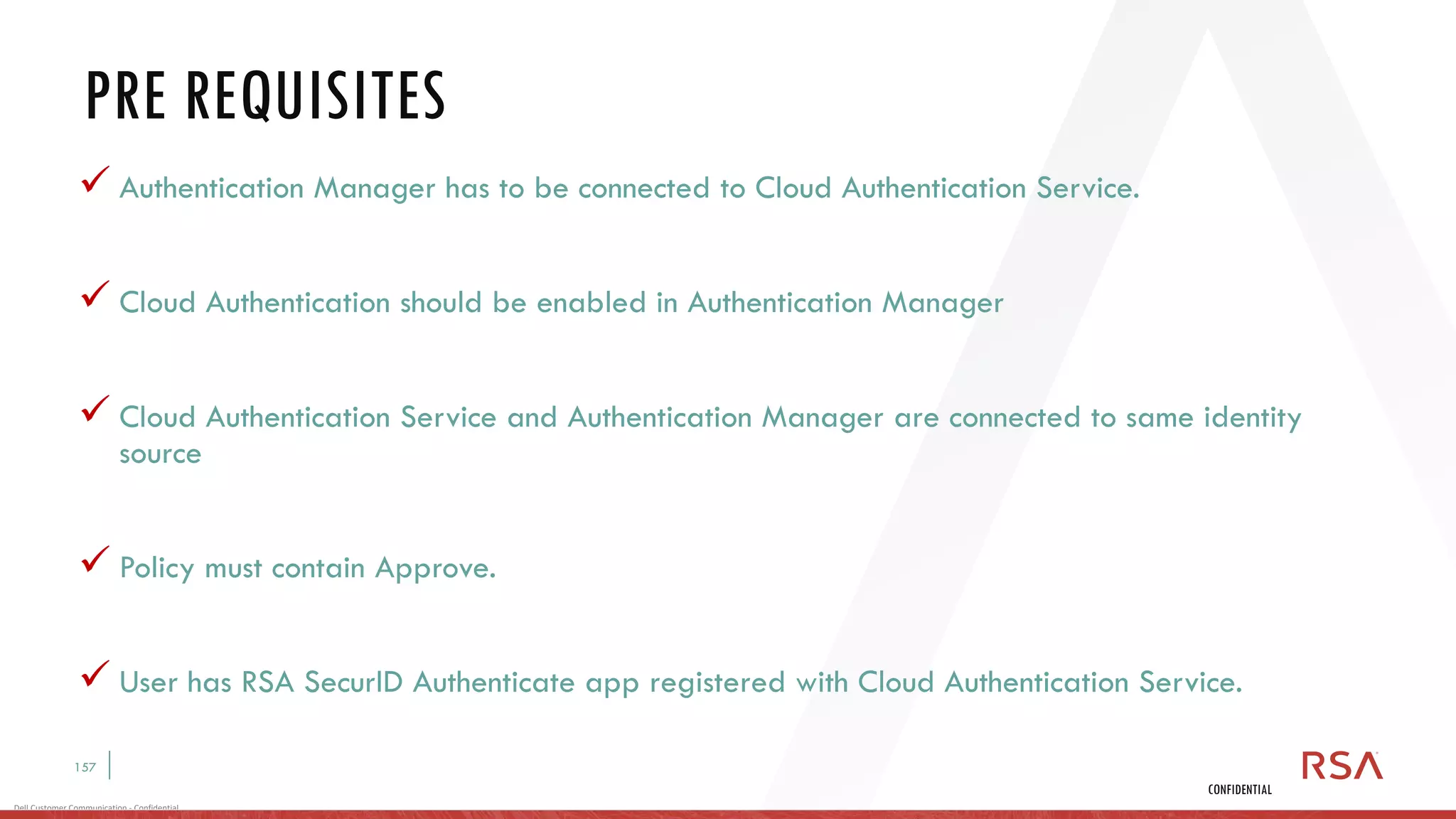This screenshot has height=819, width=1456.
Task: Click the CONFIDENTIAL label
Action: click(1240, 789)
